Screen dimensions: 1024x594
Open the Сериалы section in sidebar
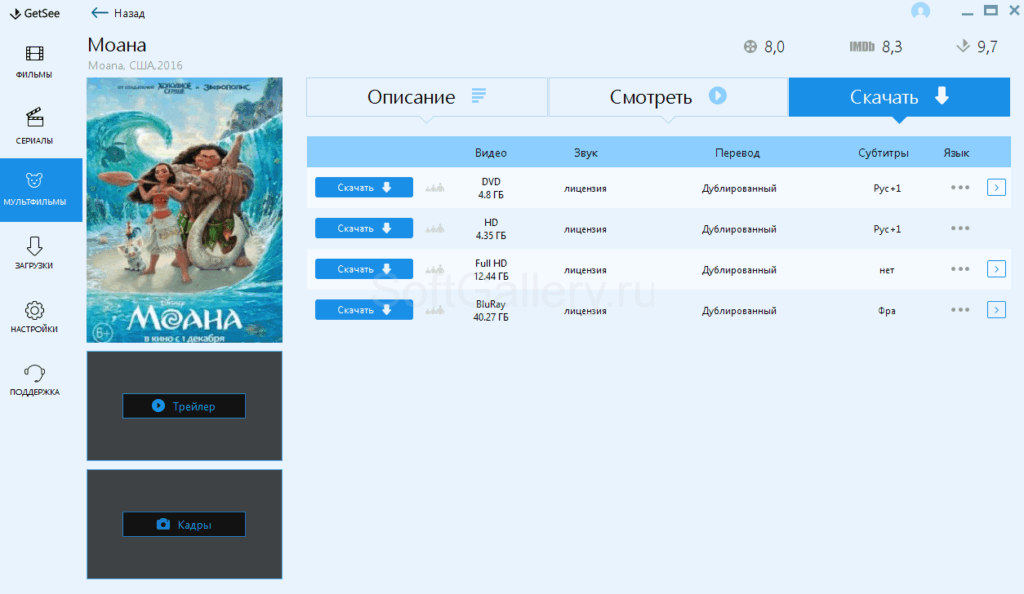pyautogui.click(x=34, y=126)
